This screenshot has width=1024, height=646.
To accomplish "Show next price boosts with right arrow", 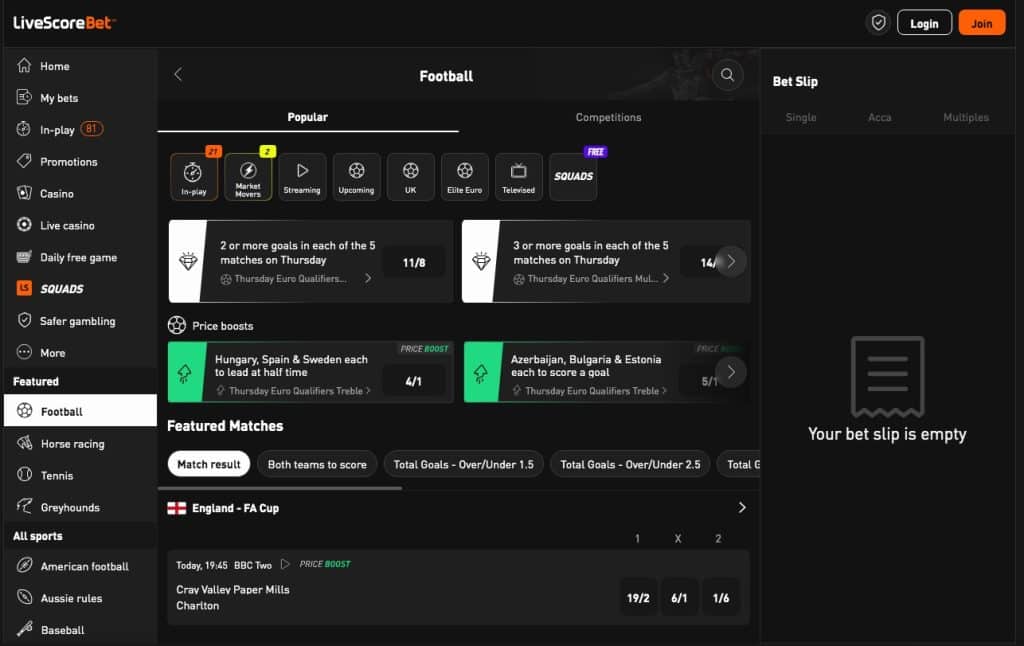I will 731,372.
